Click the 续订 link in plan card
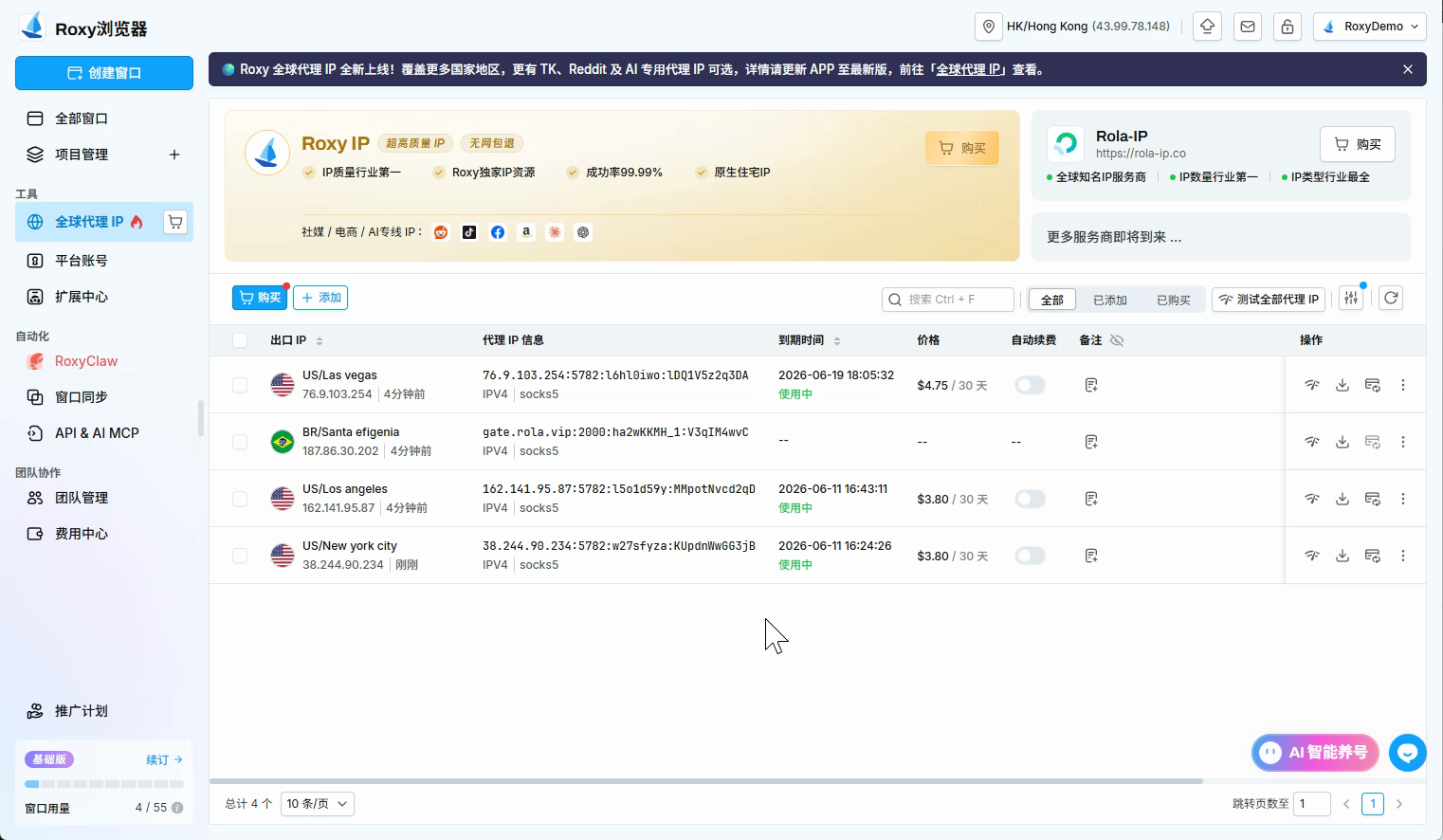 (x=163, y=759)
